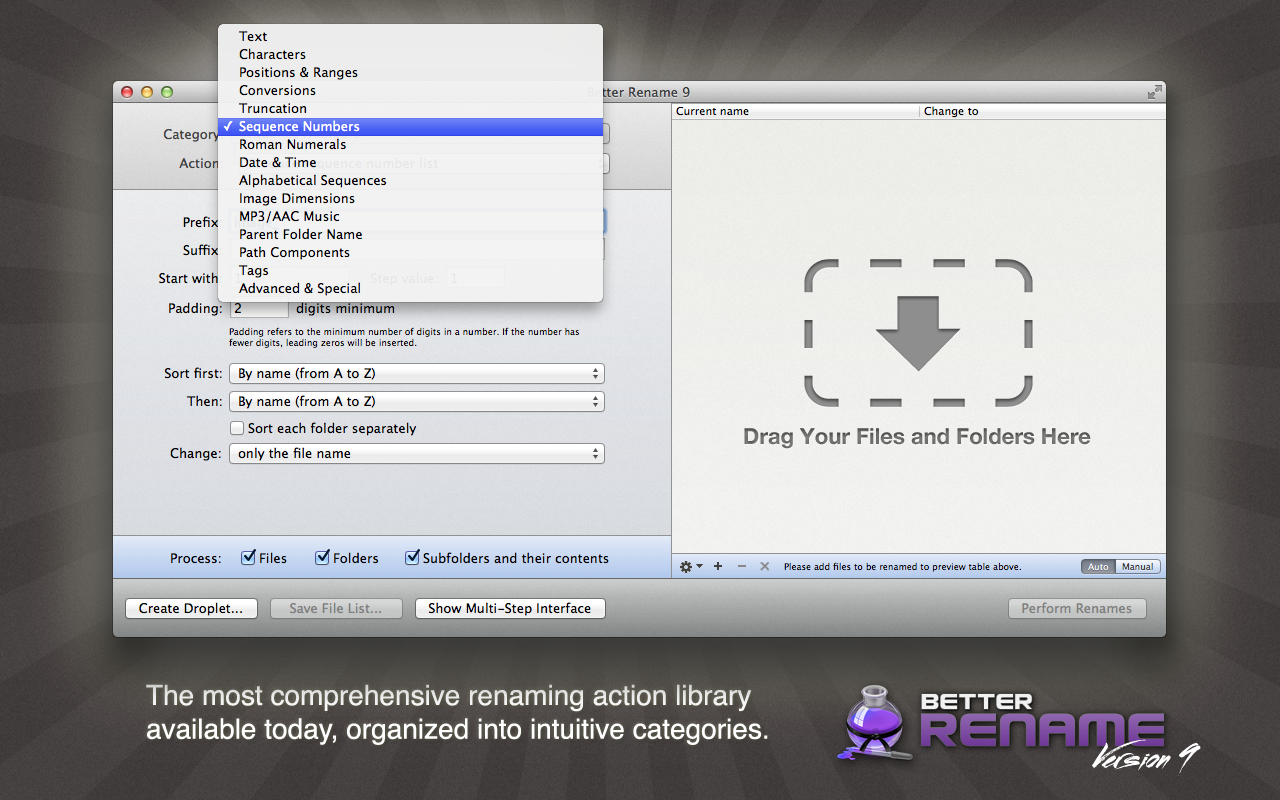Choose MP3/AAC Music in the category list
The width and height of the screenshot is (1280, 800).
pos(289,216)
